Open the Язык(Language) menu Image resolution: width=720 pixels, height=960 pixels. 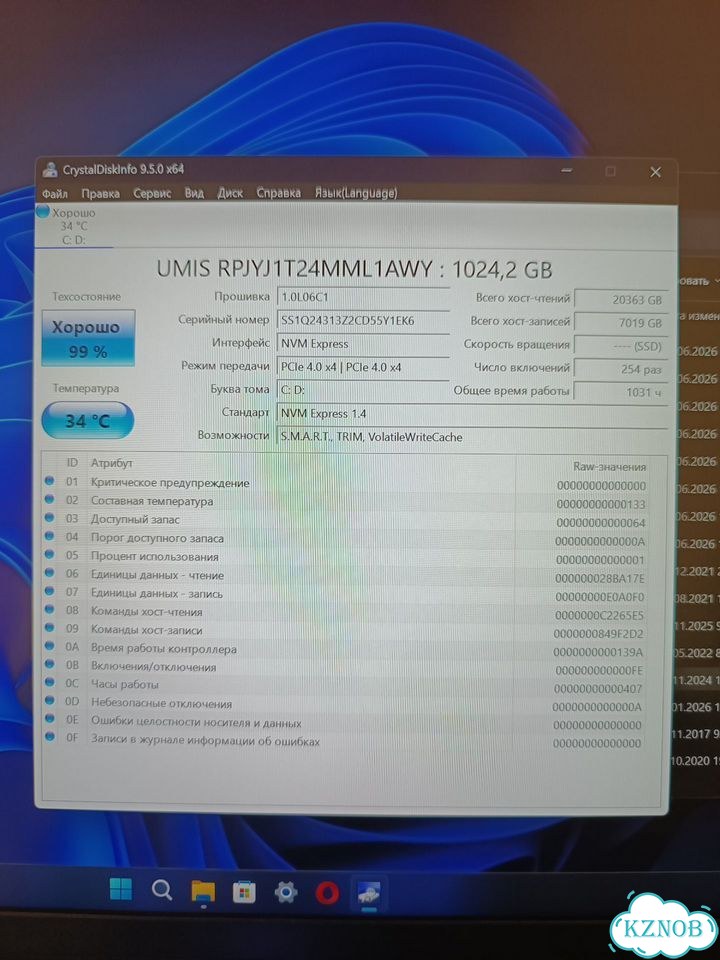point(356,193)
